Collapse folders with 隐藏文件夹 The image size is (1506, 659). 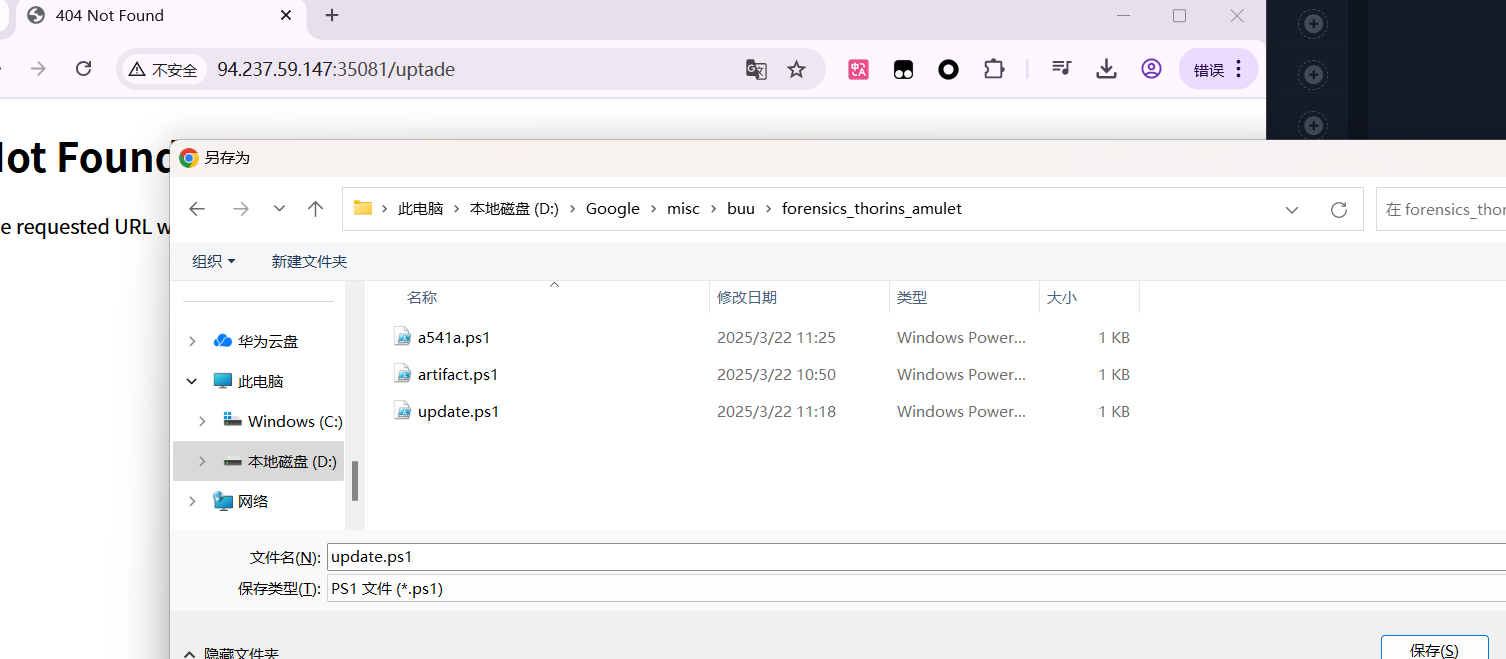(x=231, y=653)
